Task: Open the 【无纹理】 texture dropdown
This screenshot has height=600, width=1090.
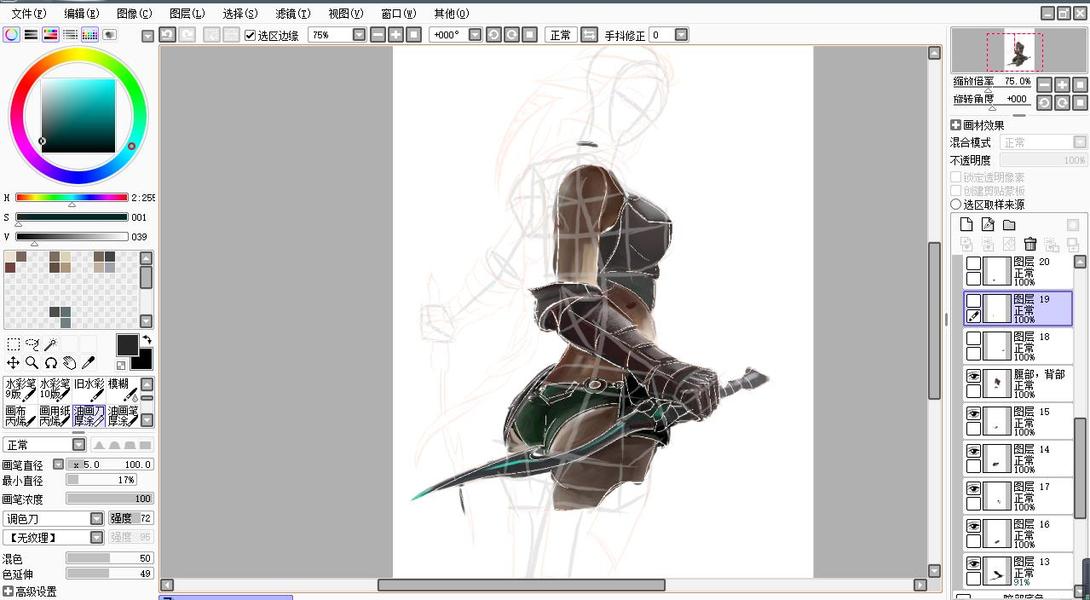Action: [x=97, y=537]
